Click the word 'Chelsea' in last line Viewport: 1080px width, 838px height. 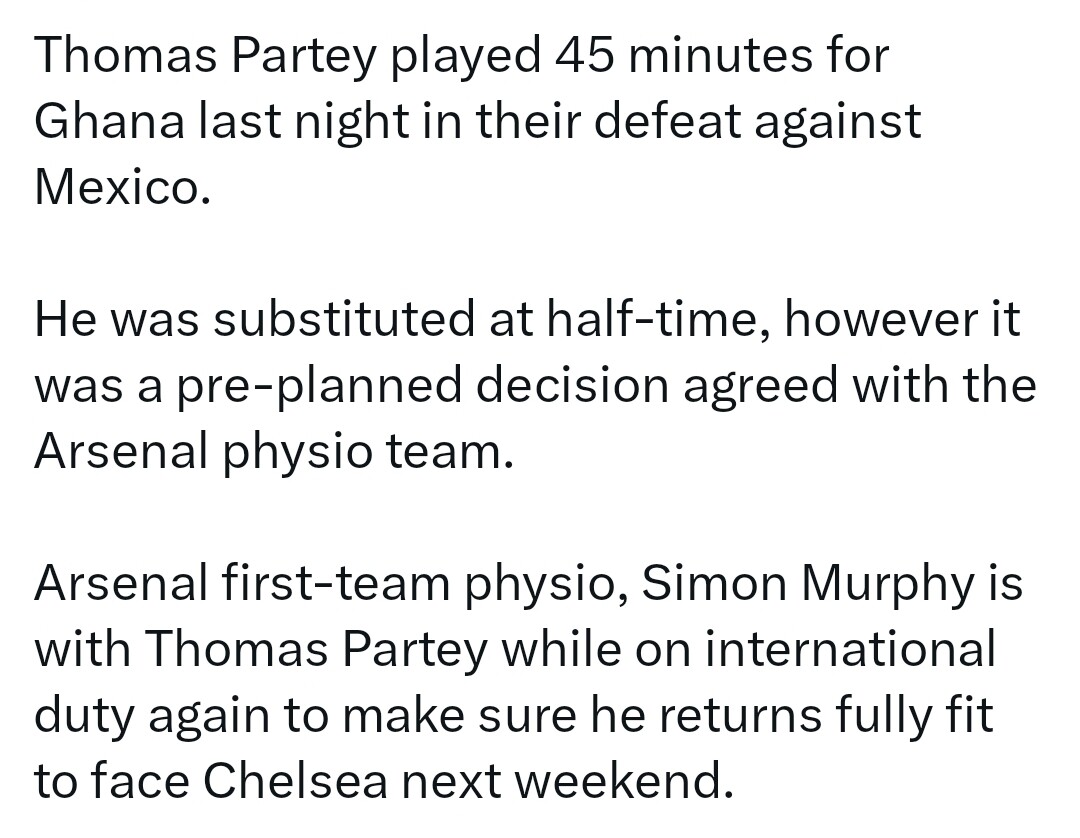[x=295, y=782]
